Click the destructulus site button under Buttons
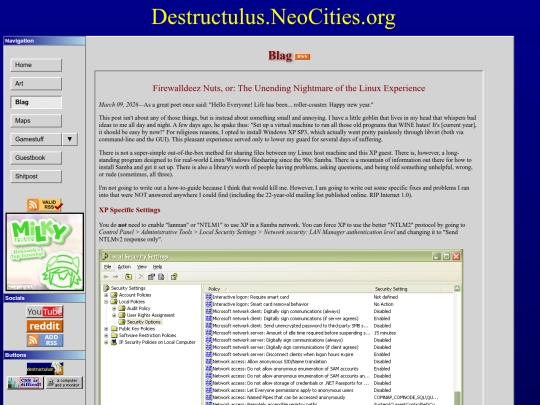Screen dimensions: 540x405 45,368
